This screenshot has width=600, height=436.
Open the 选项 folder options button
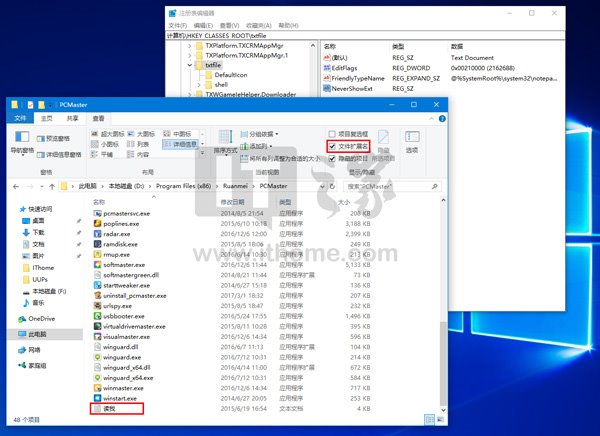click(x=412, y=139)
